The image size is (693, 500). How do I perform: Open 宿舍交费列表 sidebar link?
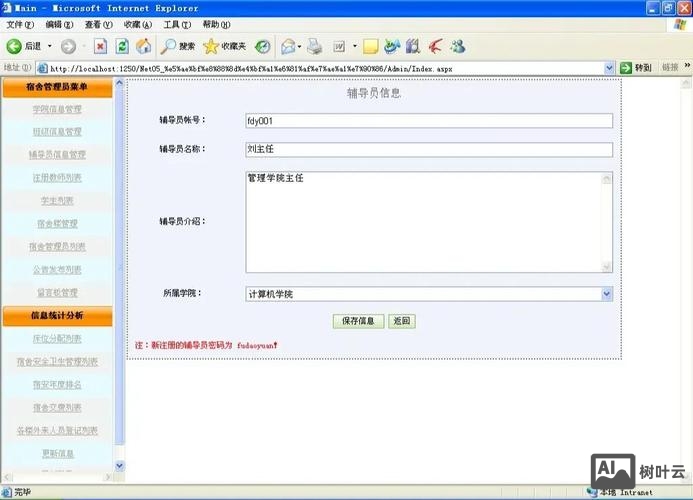pyautogui.click(x=57, y=408)
